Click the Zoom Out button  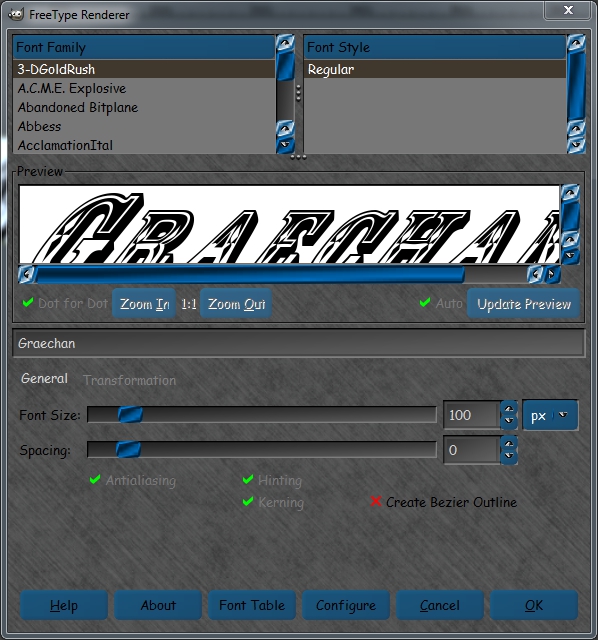(x=236, y=304)
